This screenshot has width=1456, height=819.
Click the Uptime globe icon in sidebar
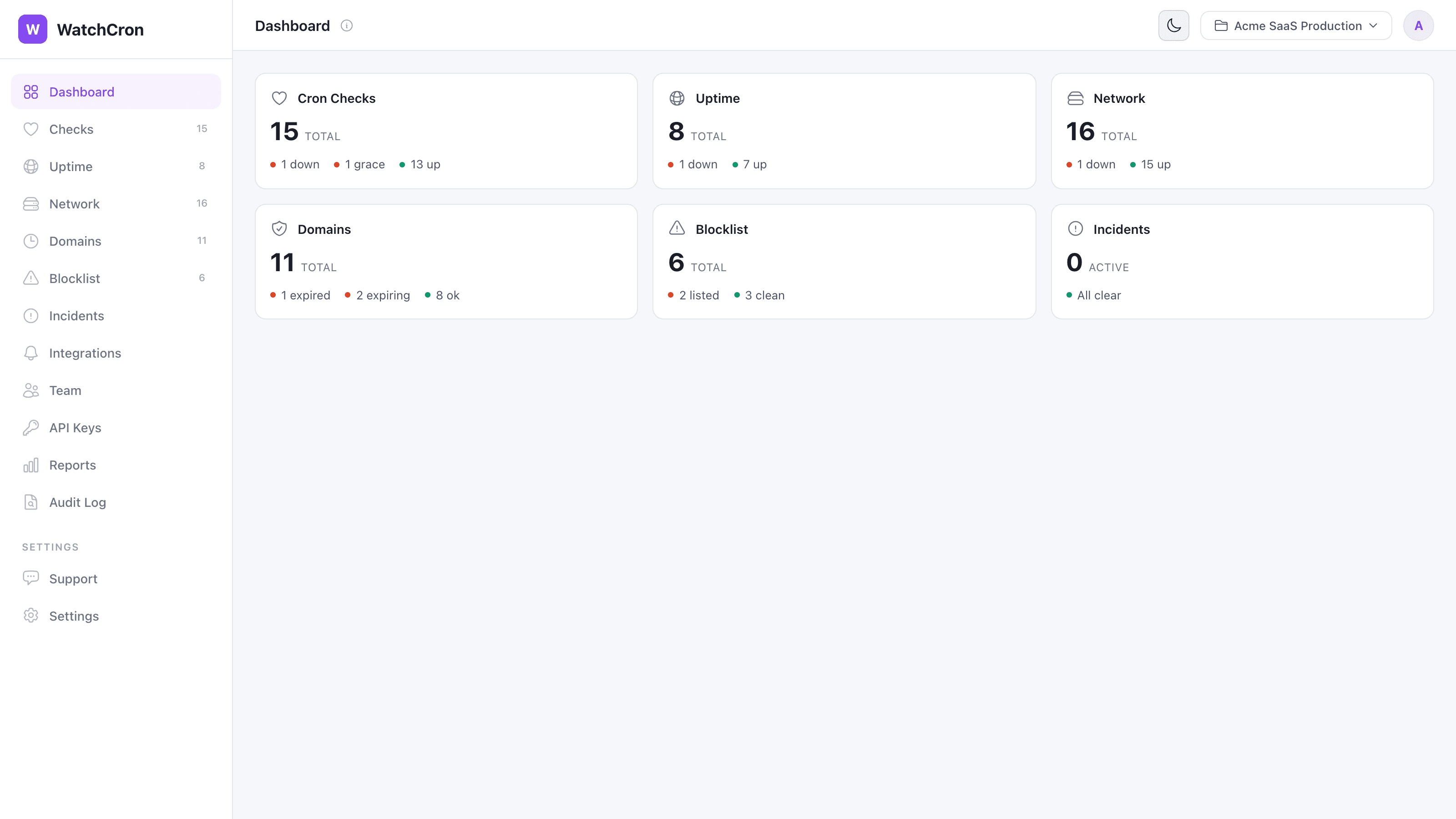pos(31,166)
